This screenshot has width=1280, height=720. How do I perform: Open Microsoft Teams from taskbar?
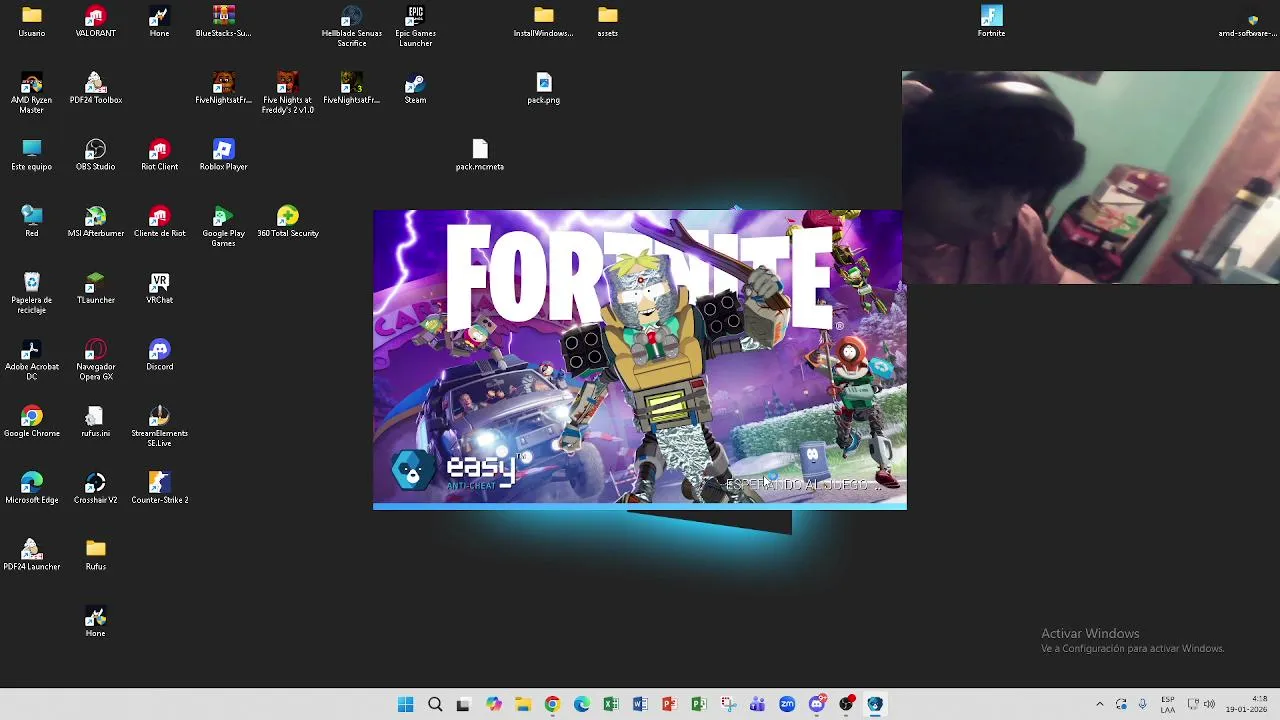(x=757, y=704)
